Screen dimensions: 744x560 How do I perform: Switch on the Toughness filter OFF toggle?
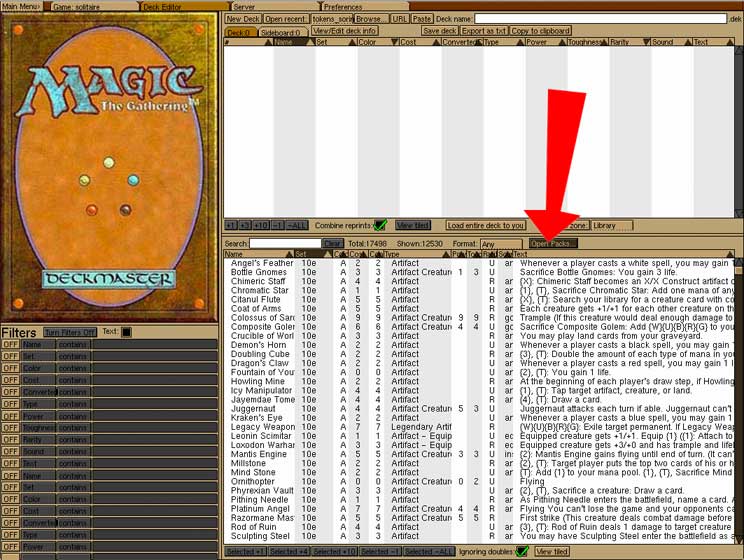coord(10,428)
